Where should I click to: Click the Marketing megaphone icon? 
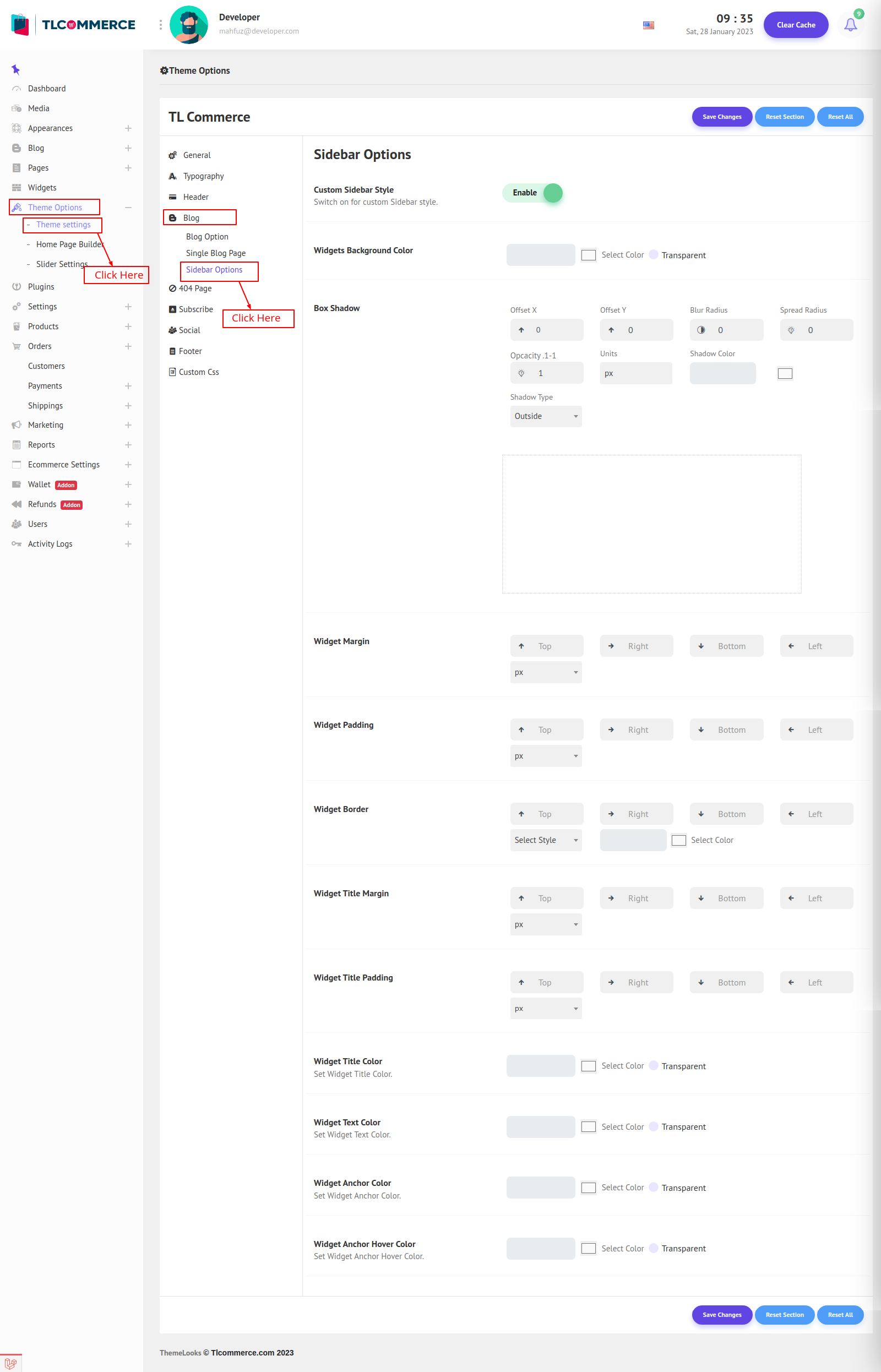pyautogui.click(x=17, y=425)
